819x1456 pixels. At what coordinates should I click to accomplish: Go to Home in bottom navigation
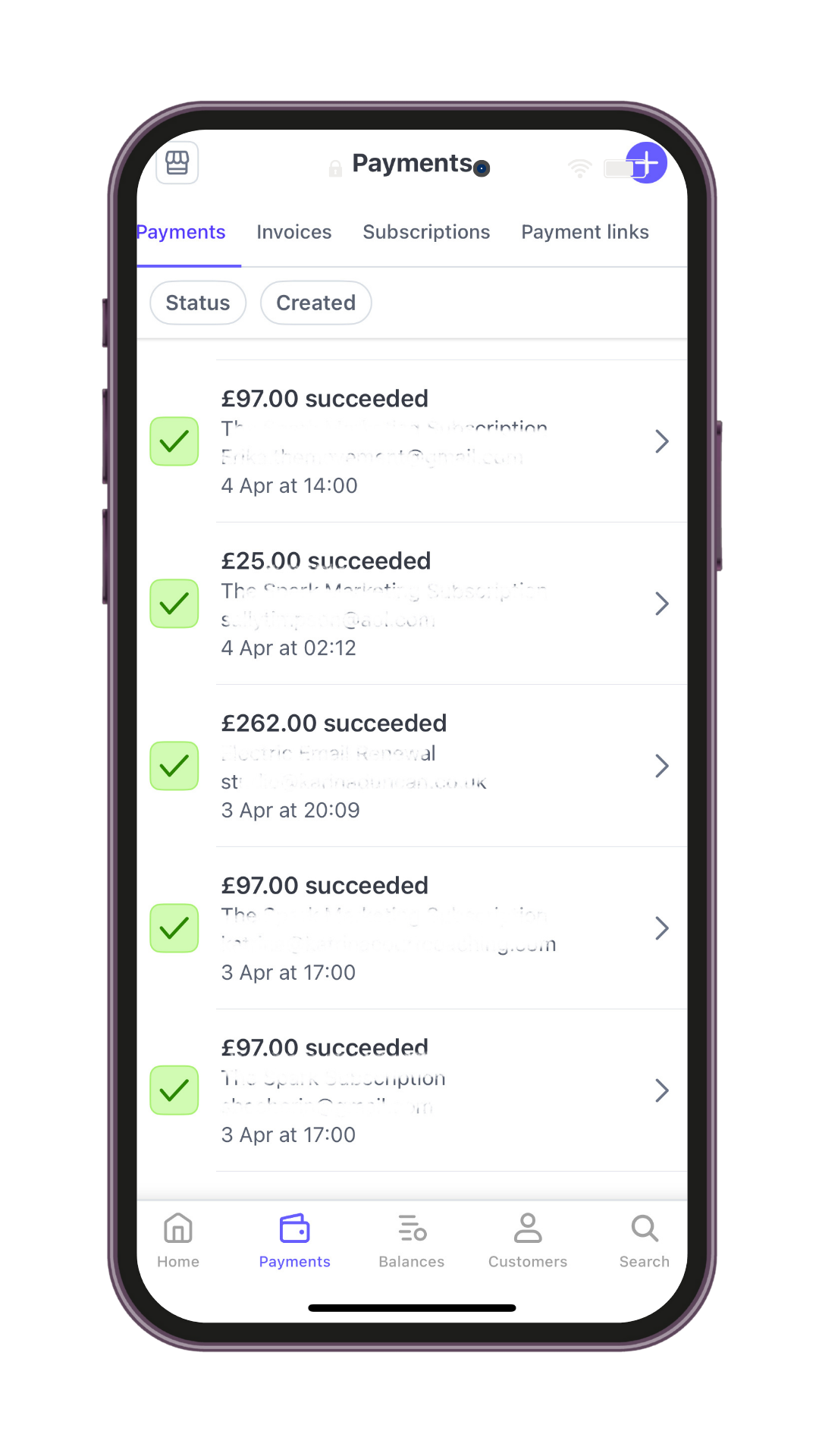click(178, 1241)
